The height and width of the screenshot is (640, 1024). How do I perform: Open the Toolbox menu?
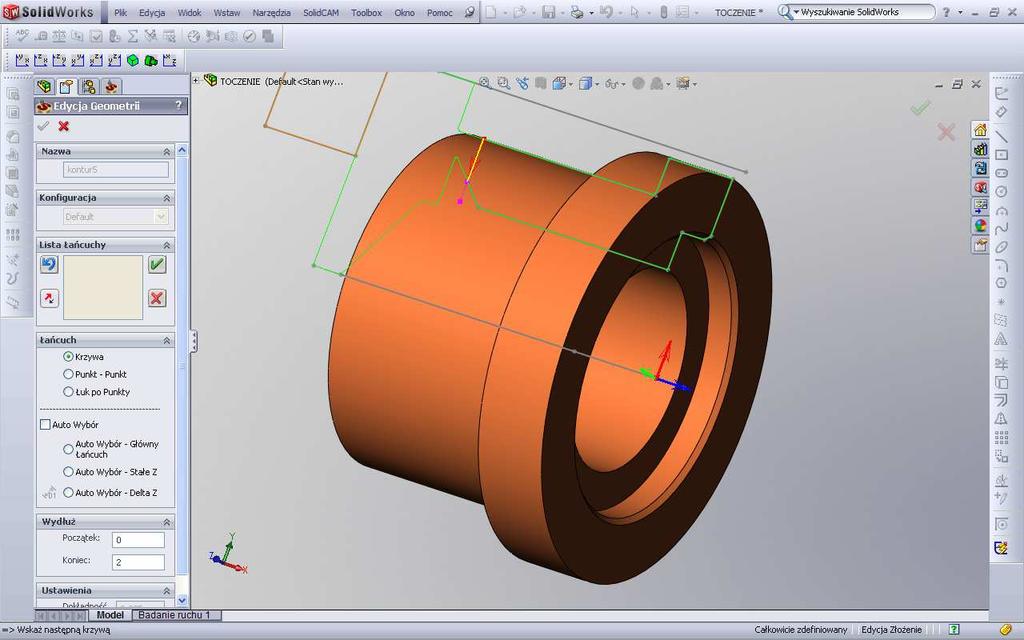coord(366,12)
